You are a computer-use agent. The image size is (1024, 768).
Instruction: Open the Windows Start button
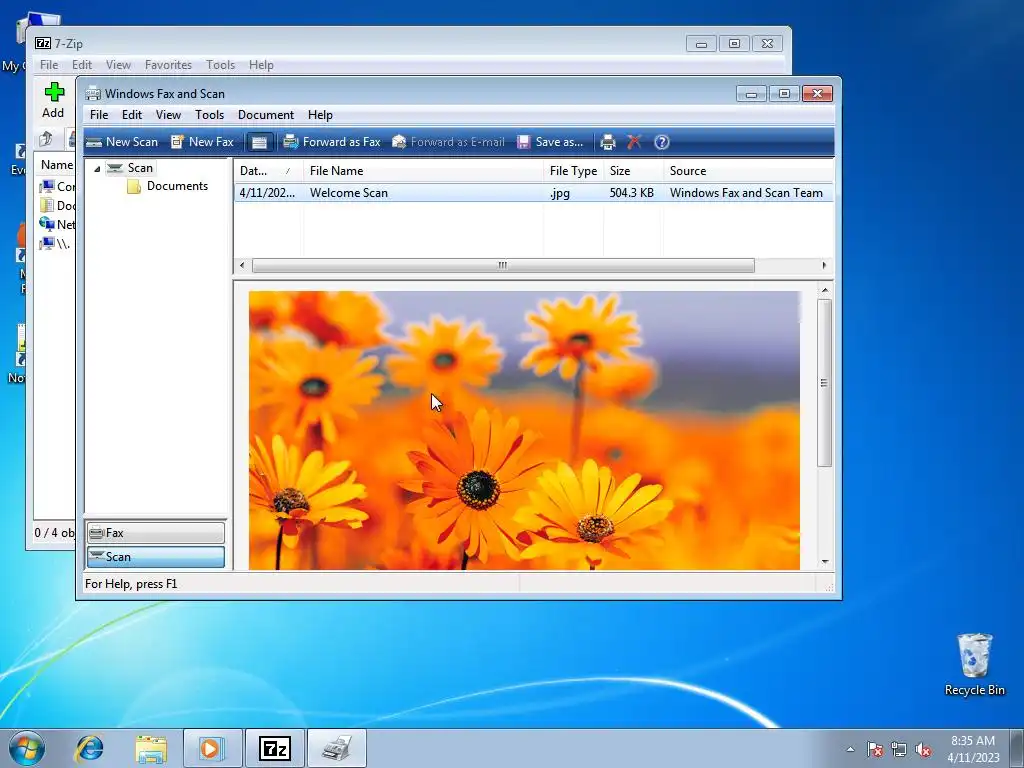tap(27, 748)
